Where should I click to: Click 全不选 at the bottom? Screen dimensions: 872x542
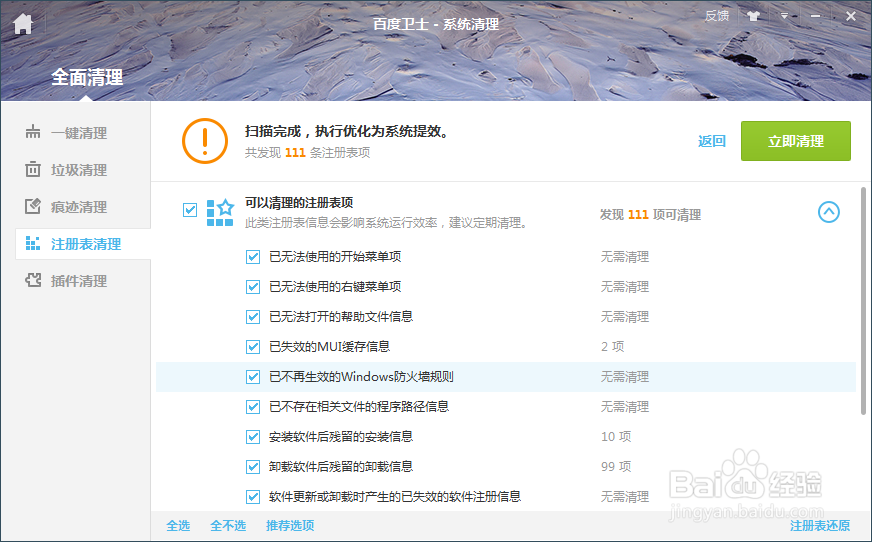(x=228, y=525)
